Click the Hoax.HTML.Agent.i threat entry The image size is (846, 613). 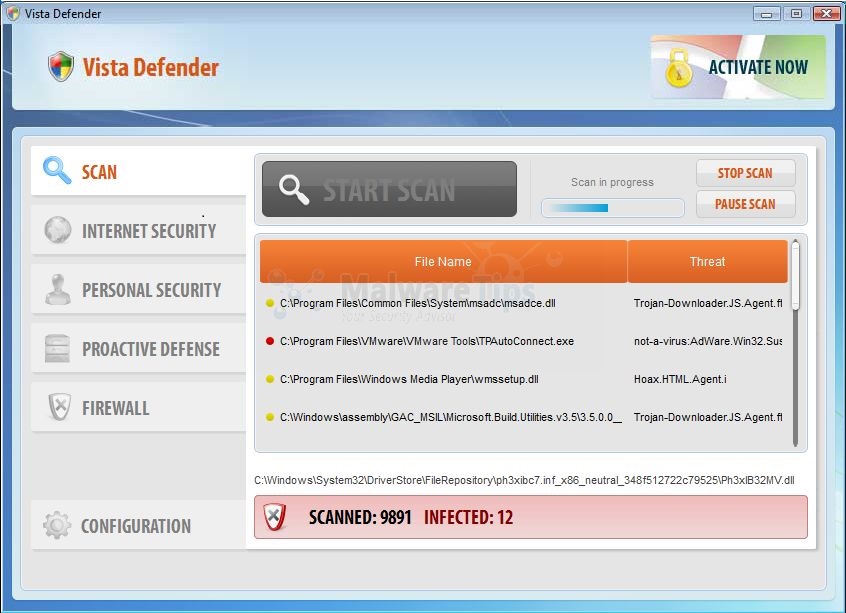click(x=680, y=379)
